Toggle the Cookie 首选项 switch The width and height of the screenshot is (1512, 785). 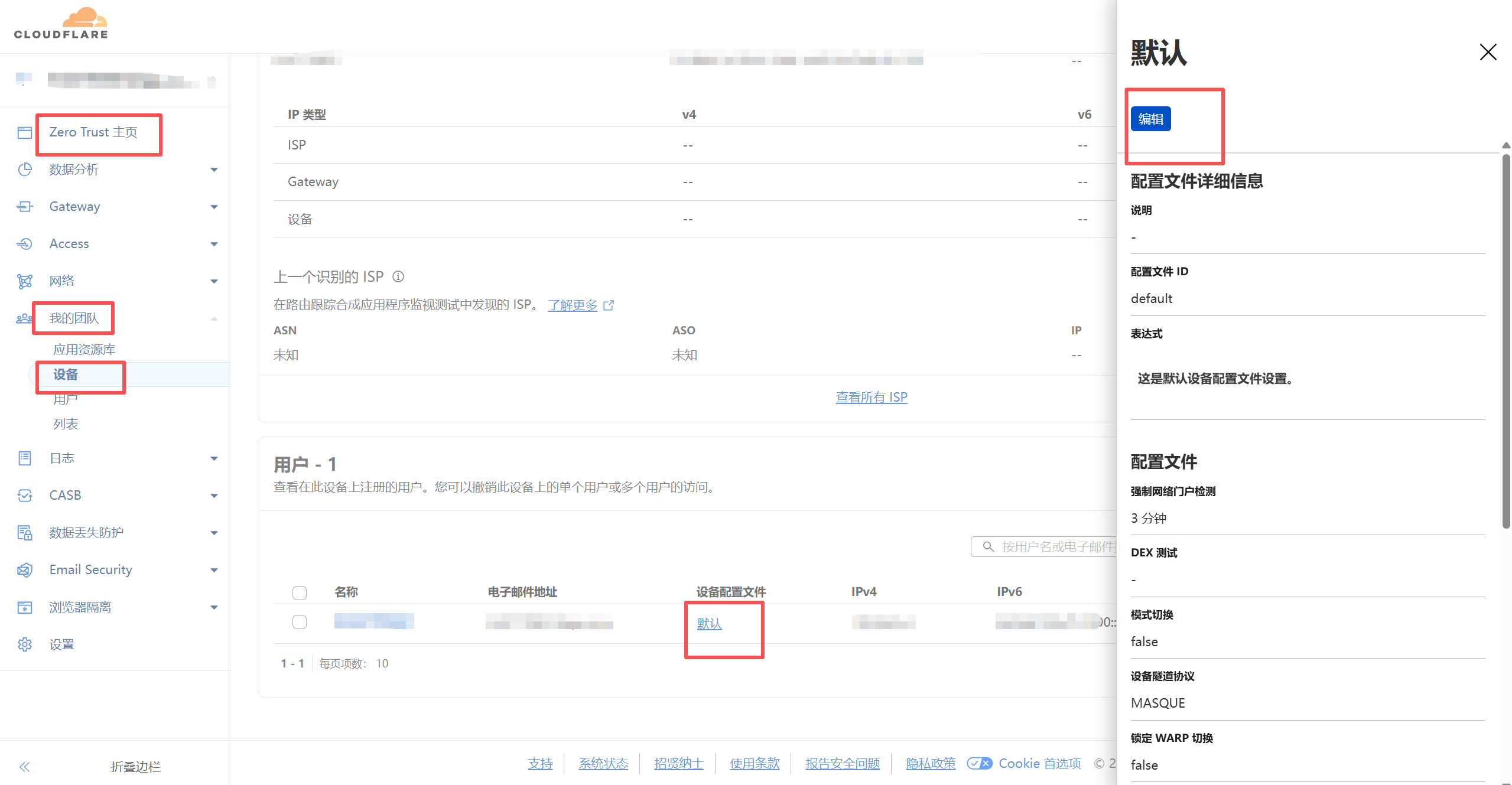tap(979, 763)
